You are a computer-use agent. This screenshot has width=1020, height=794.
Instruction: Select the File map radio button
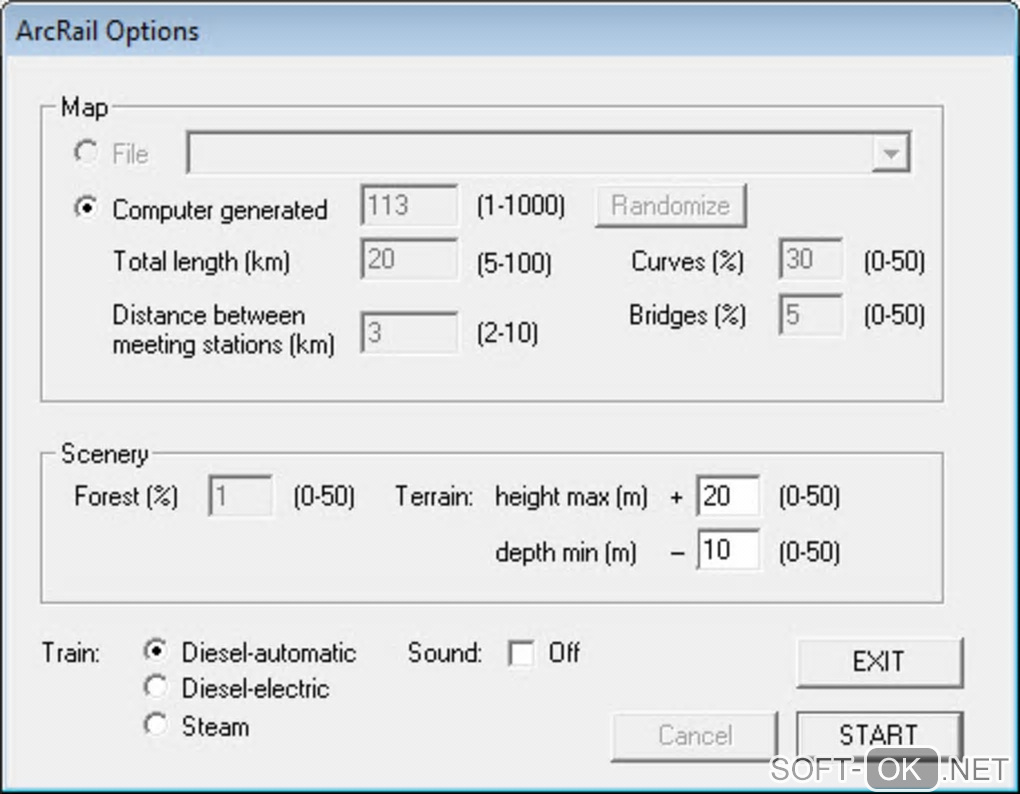85,153
